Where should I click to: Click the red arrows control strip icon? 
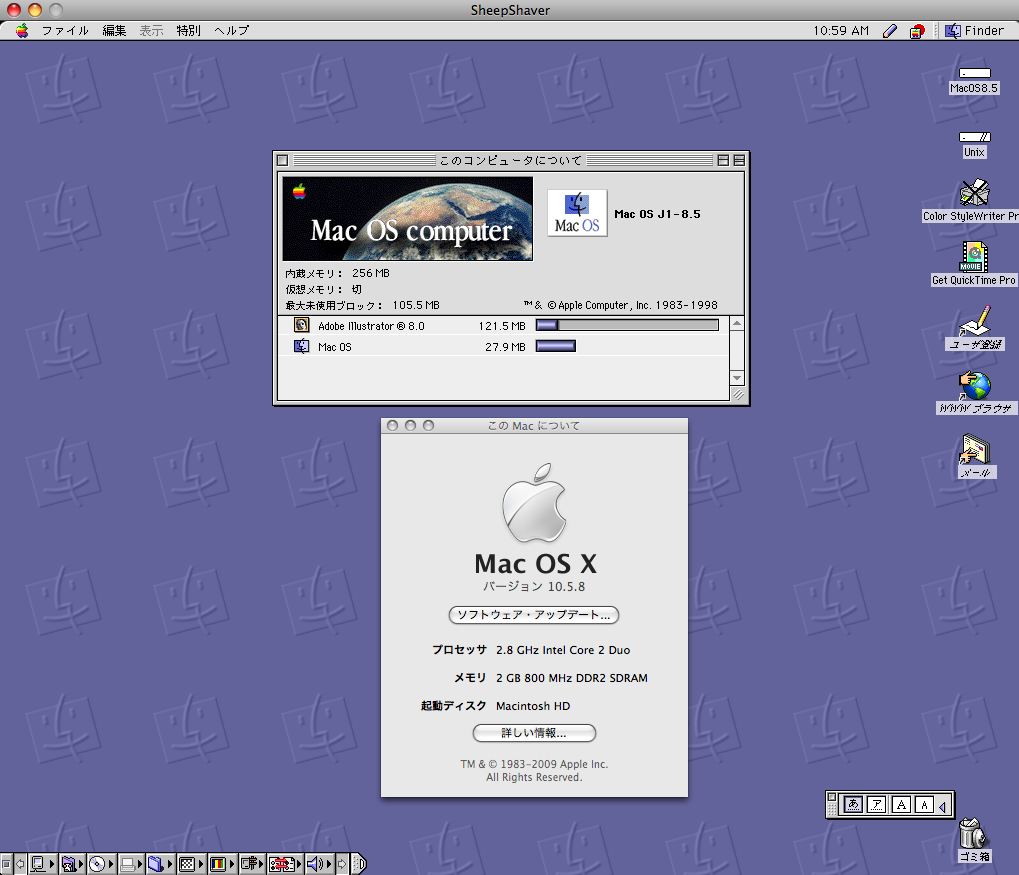[x=281, y=864]
